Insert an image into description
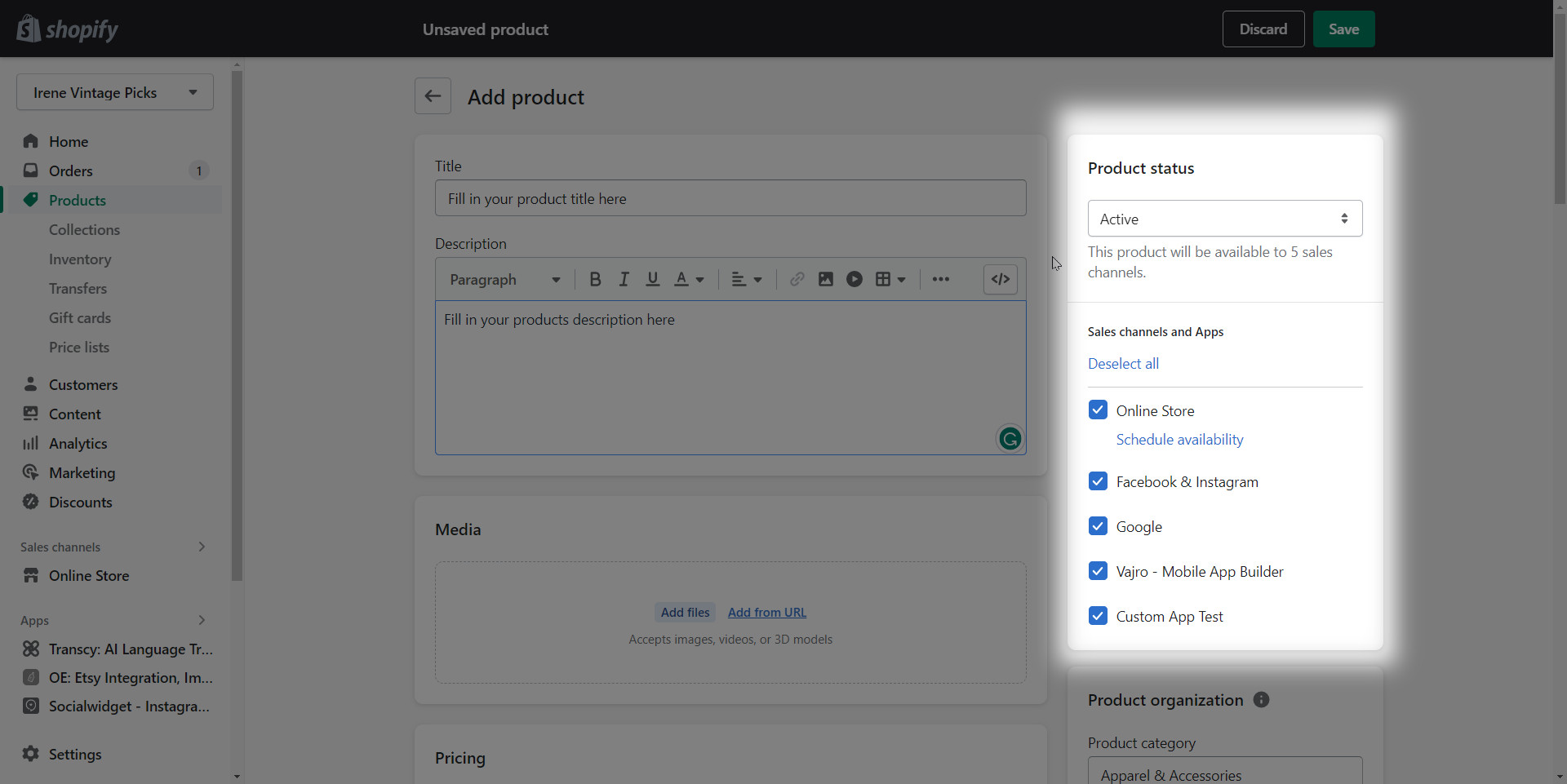Screen dimensions: 1567x784 (825, 280)
